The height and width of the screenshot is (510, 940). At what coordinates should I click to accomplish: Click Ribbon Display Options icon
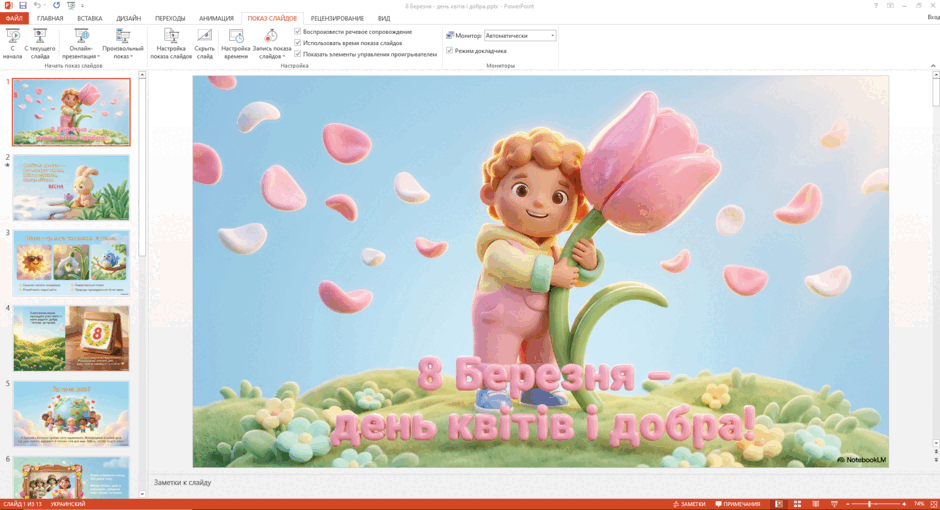point(890,5)
